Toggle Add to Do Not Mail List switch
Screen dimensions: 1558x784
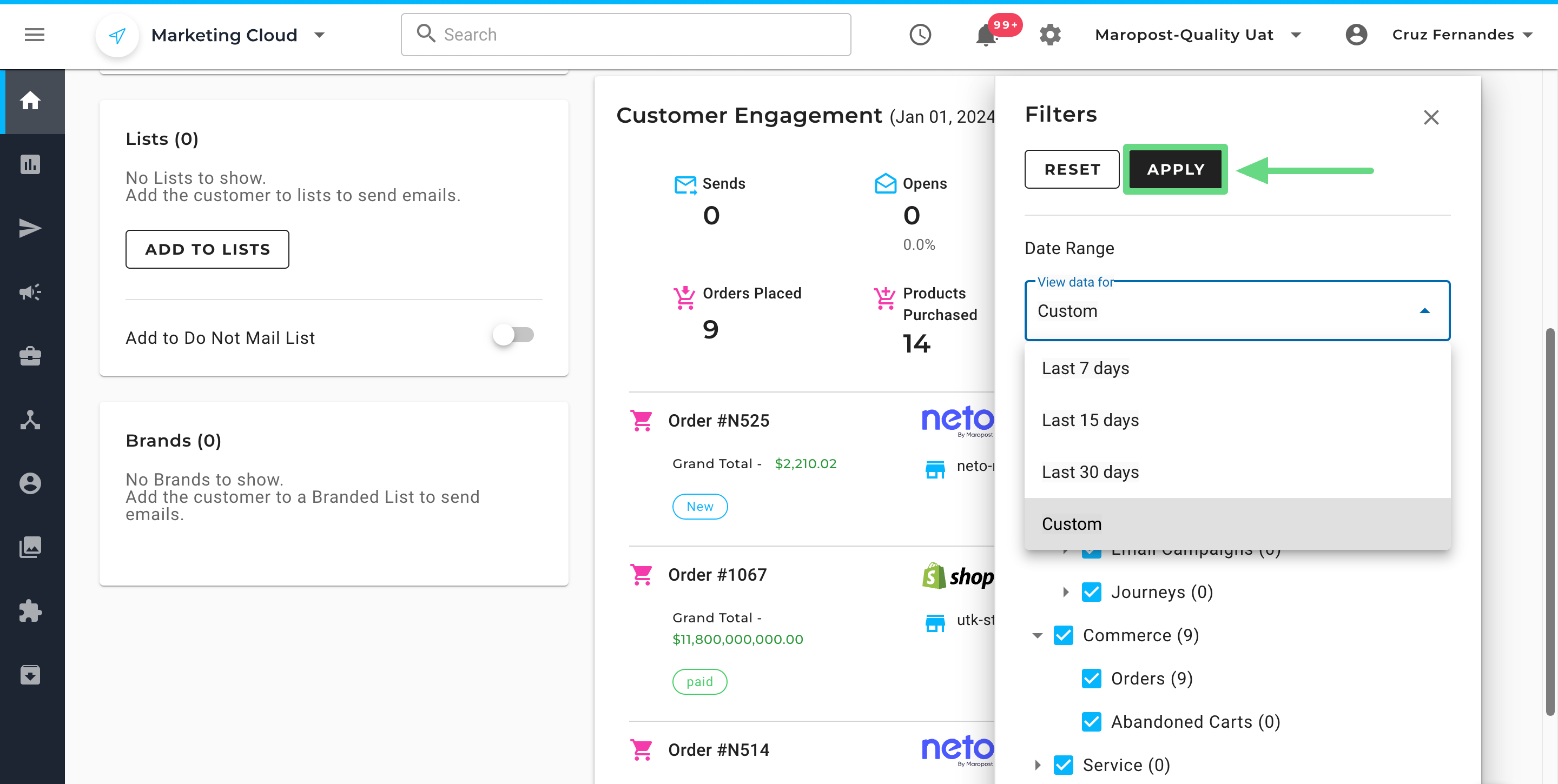(513, 335)
